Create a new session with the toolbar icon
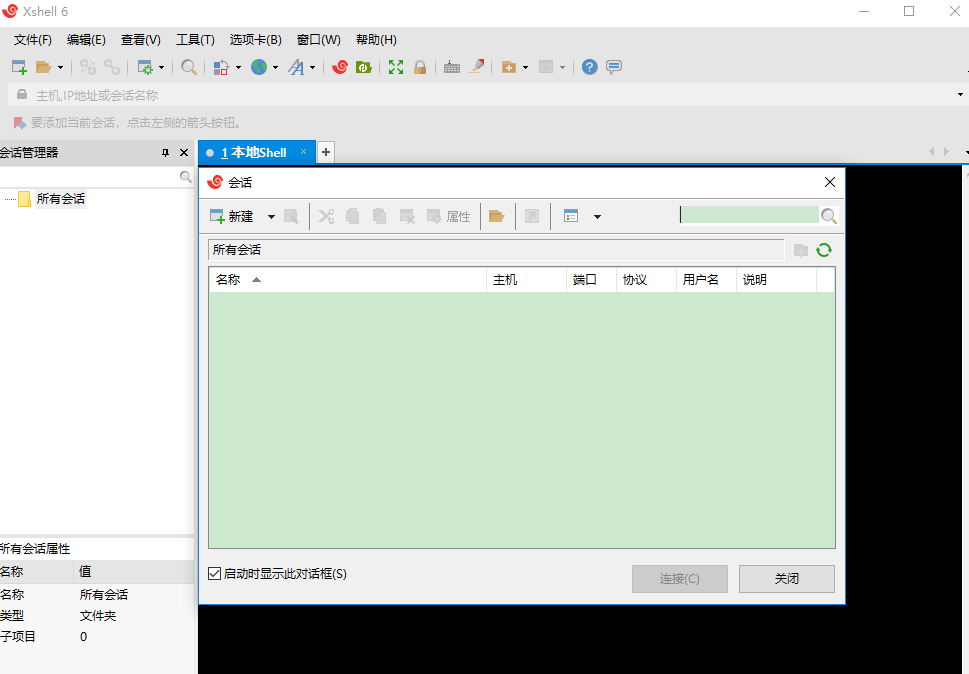Screen dimensions: 969x674 coord(18,67)
